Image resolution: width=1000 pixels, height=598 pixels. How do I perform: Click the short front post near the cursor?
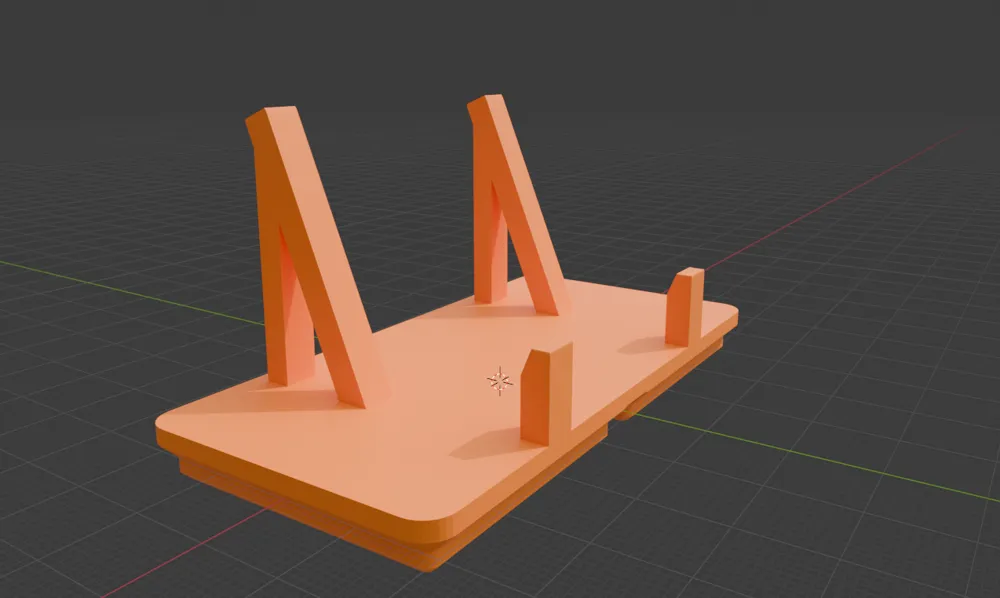click(547, 393)
